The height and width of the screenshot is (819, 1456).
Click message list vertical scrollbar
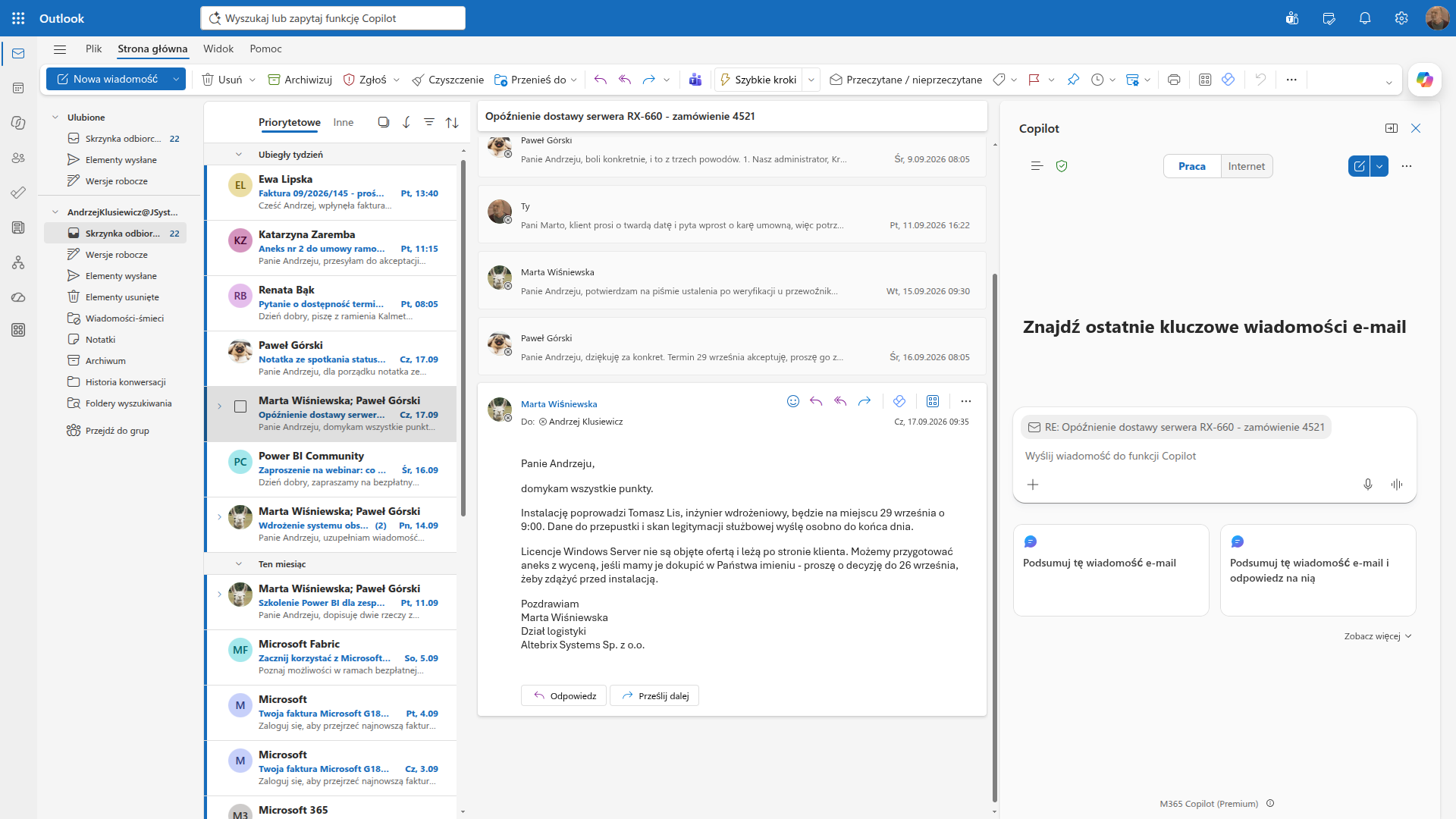pyautogui.click(x=463, y=337)
